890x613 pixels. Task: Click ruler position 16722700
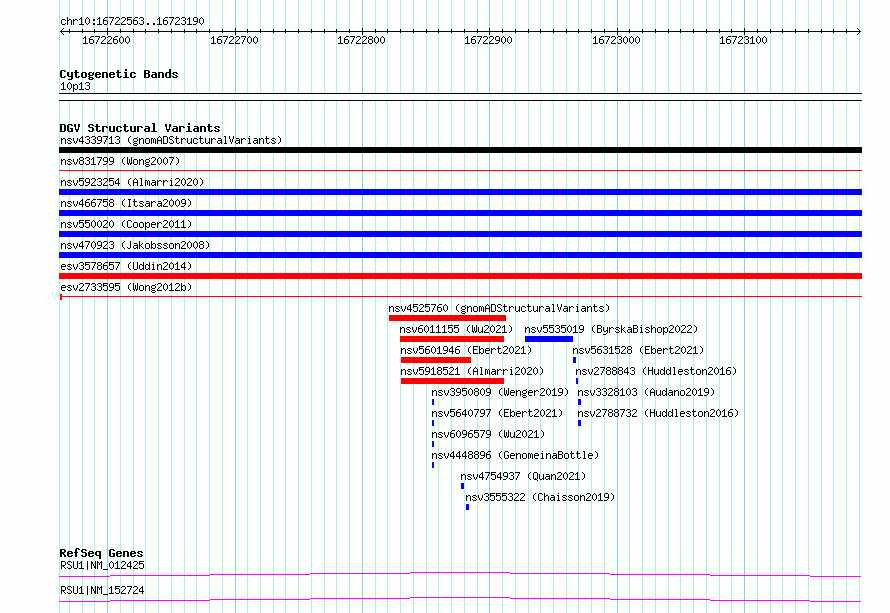(x=234, y=40)
